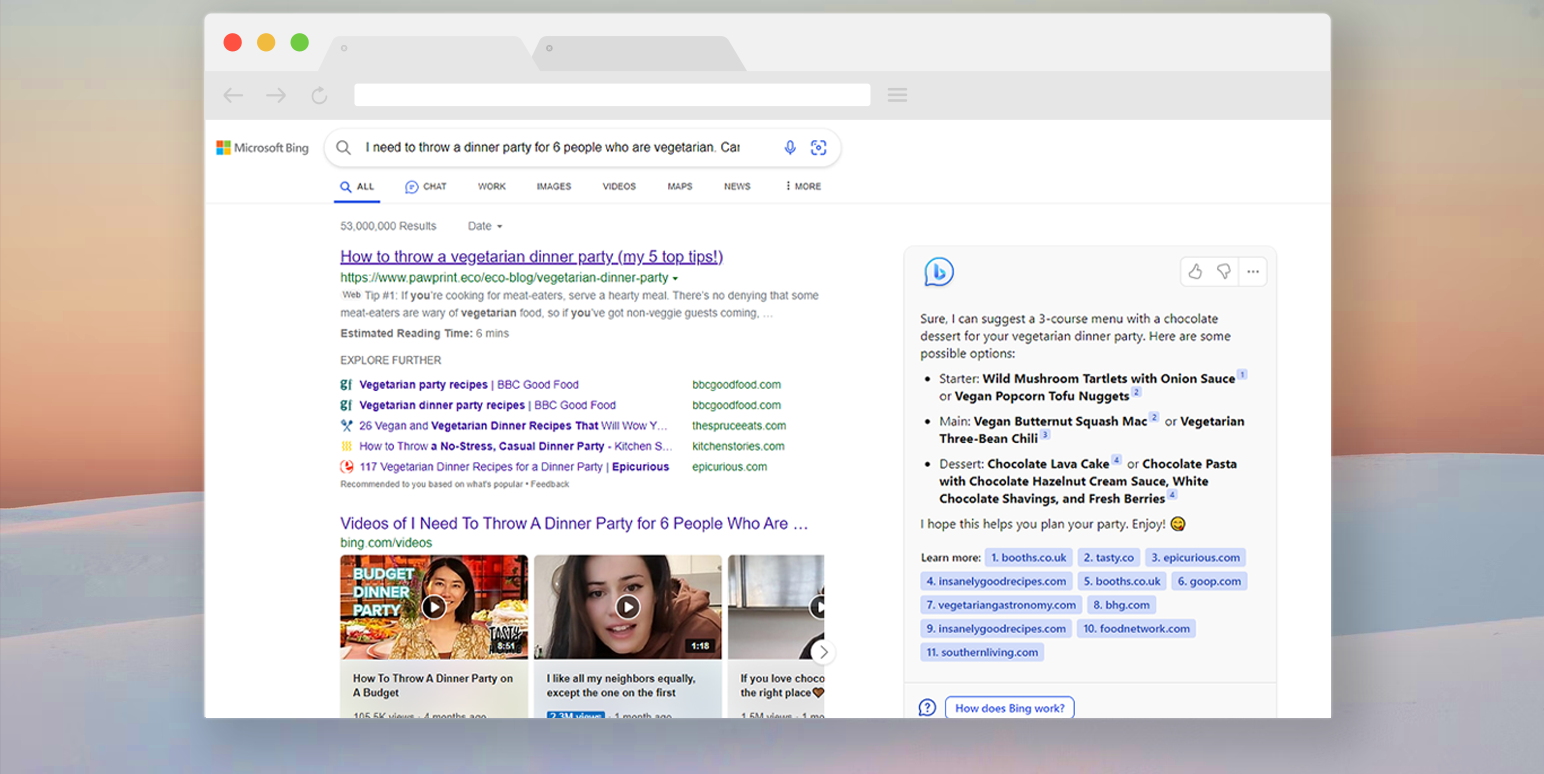This screenshot has height=774, width=1544.
Task: Click 'How To Throw A Dinner Party on A Budget' title
Action: [433, 685]
